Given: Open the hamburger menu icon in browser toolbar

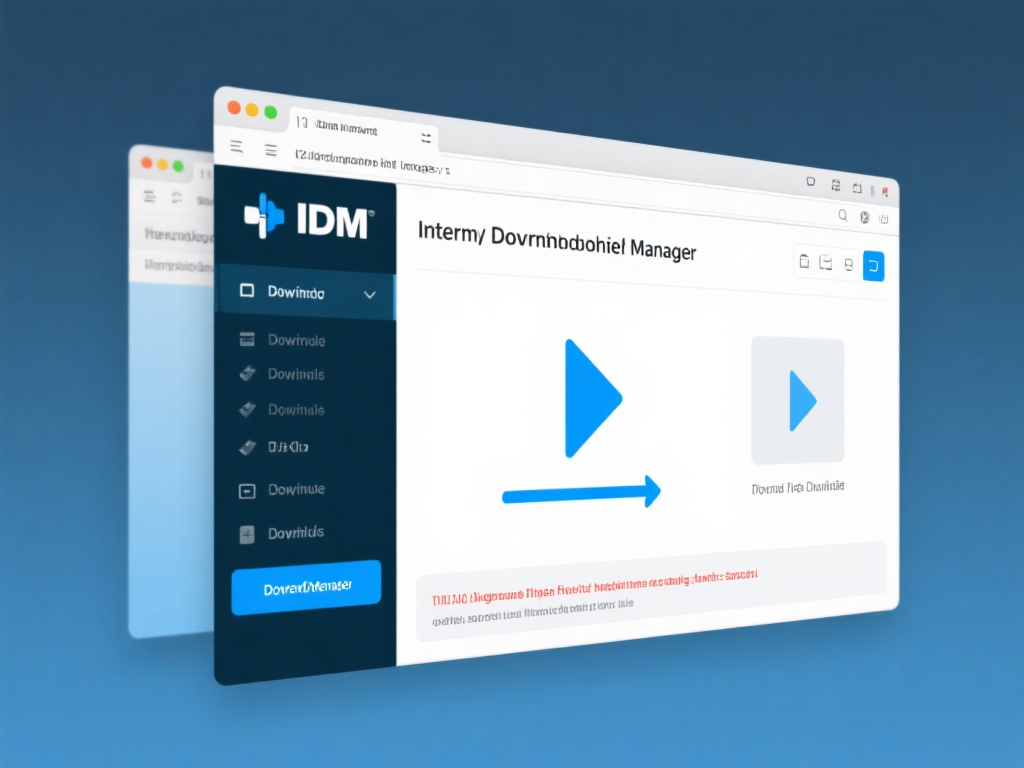Looking at the screenshot, I should pos(237,147).
